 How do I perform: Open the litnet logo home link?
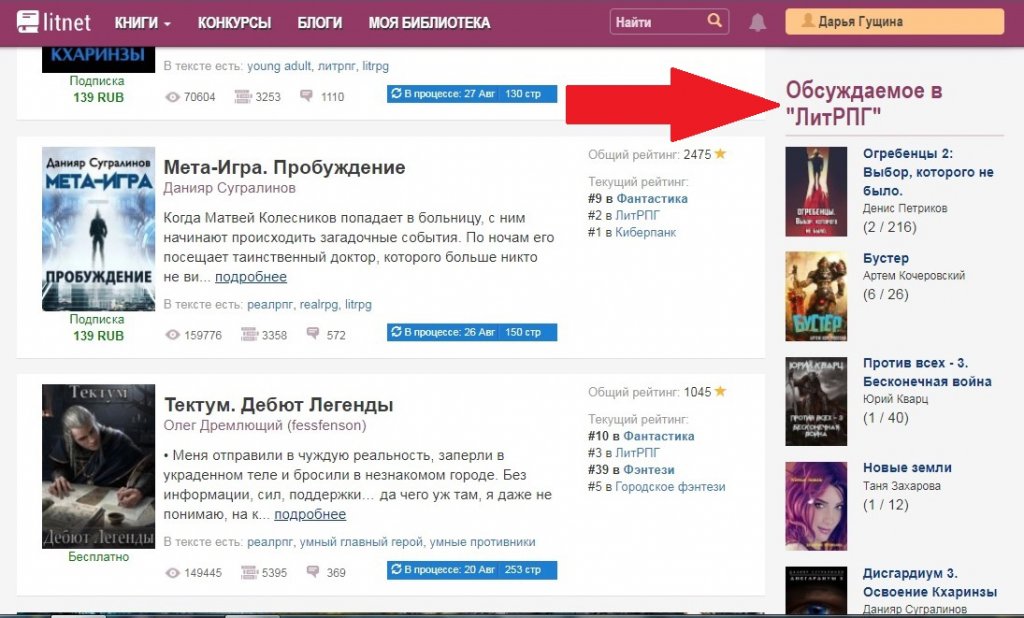(x=54, y=22)
